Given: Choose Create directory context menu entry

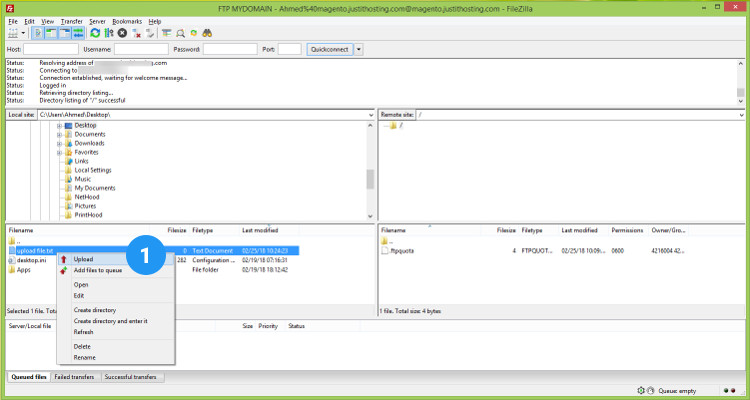Looking at the screenshot, I should [x=115, y=310].
